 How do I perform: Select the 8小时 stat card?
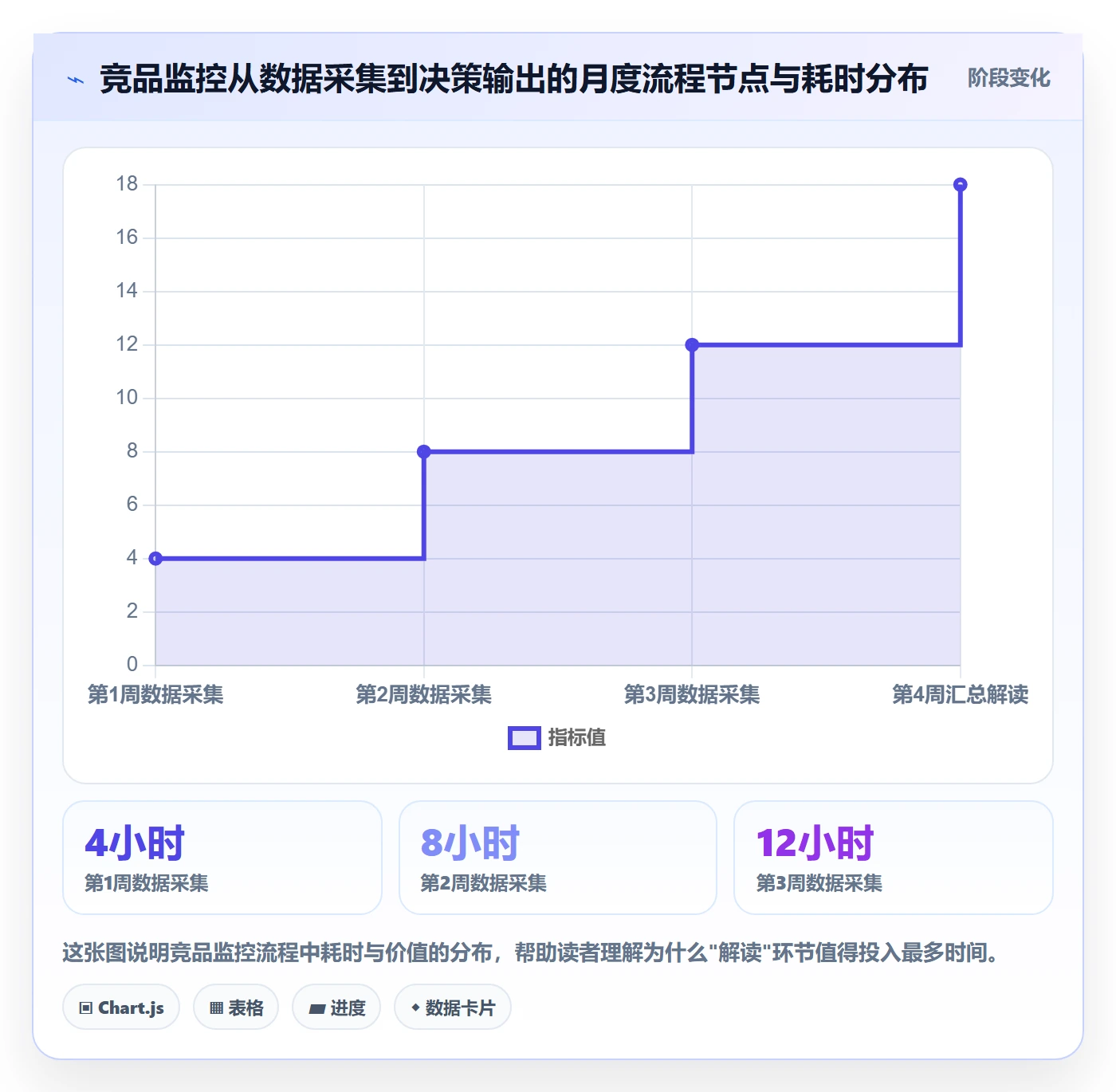click(558, 858)
